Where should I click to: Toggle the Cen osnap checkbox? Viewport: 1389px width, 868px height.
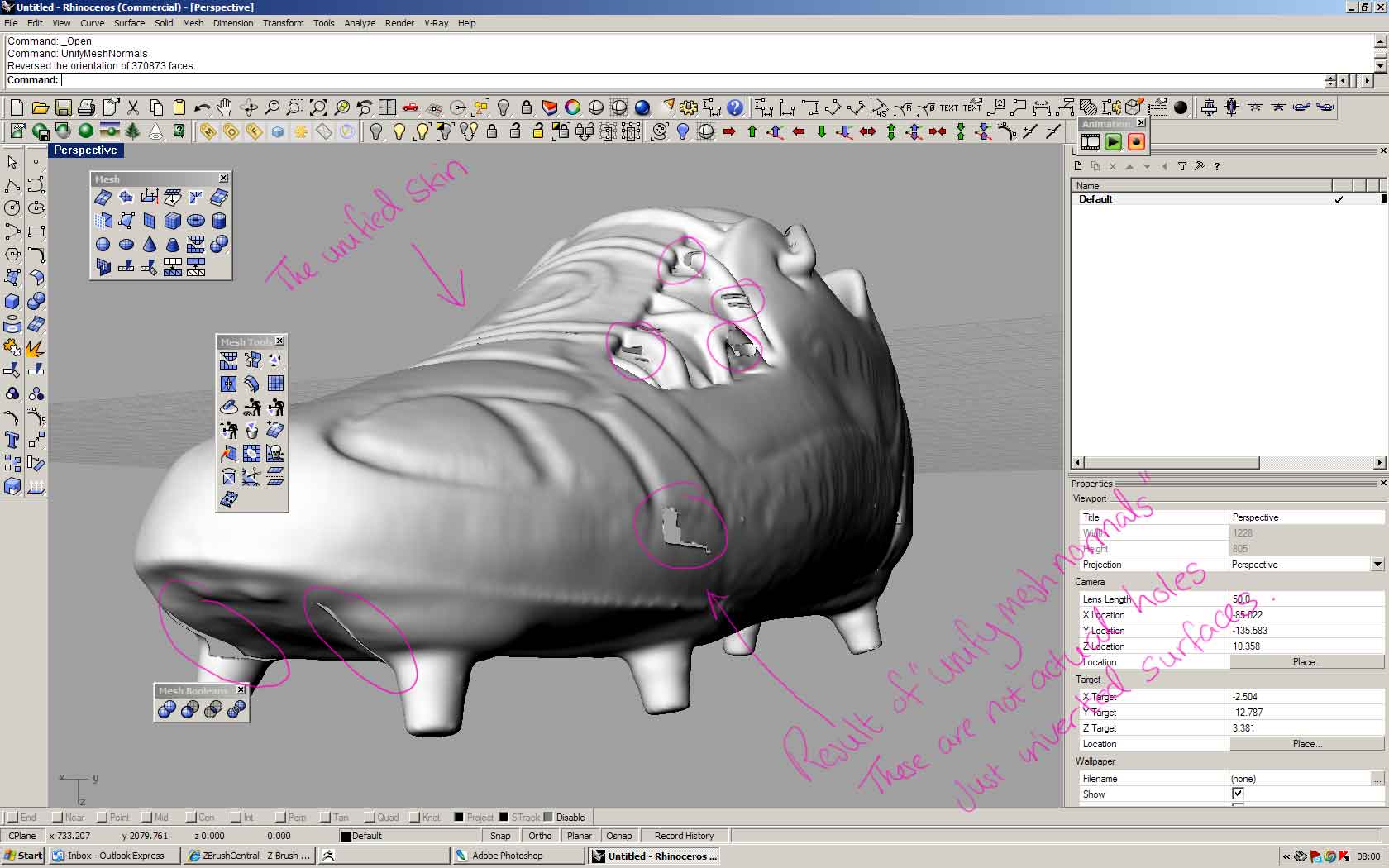[192, 818]
